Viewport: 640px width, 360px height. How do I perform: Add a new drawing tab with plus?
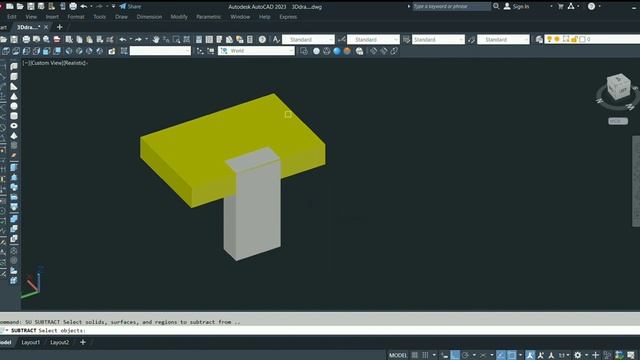(60, 27)
